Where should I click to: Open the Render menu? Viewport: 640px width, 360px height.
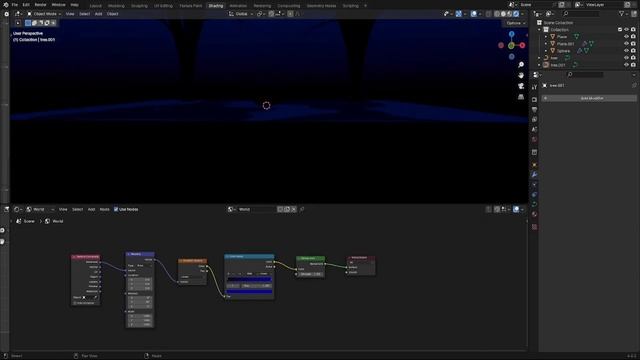coord(40,5)
